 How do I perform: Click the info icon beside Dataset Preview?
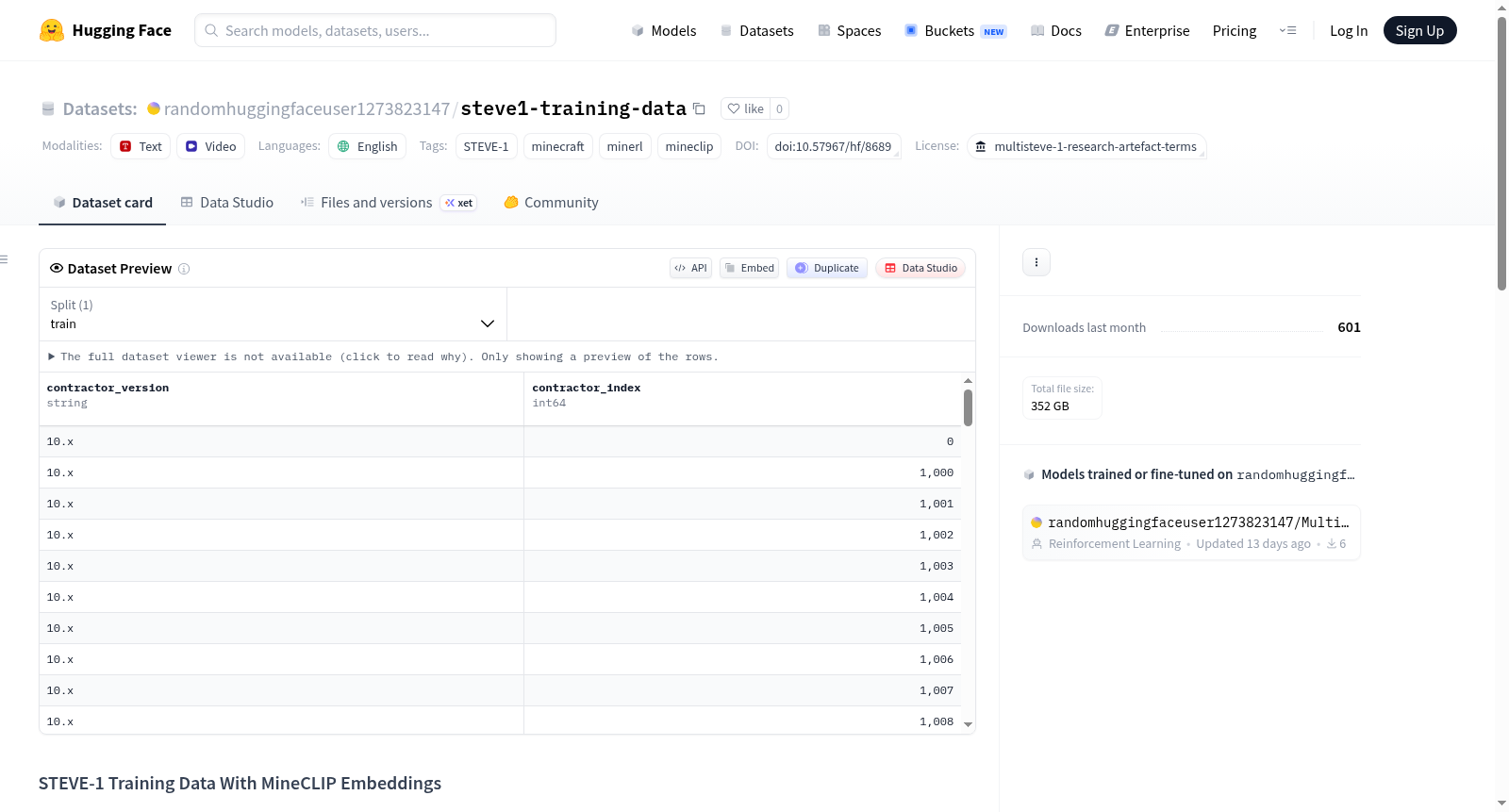[x=184, y=269]
